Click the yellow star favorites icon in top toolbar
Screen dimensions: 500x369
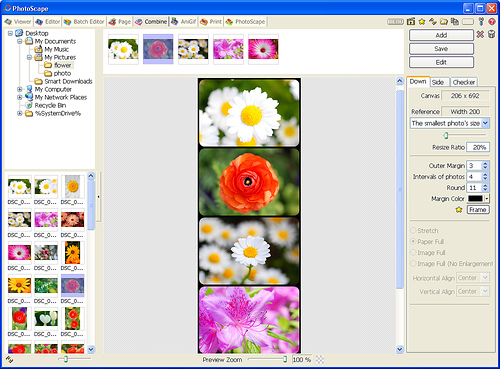tap(422, 22)
